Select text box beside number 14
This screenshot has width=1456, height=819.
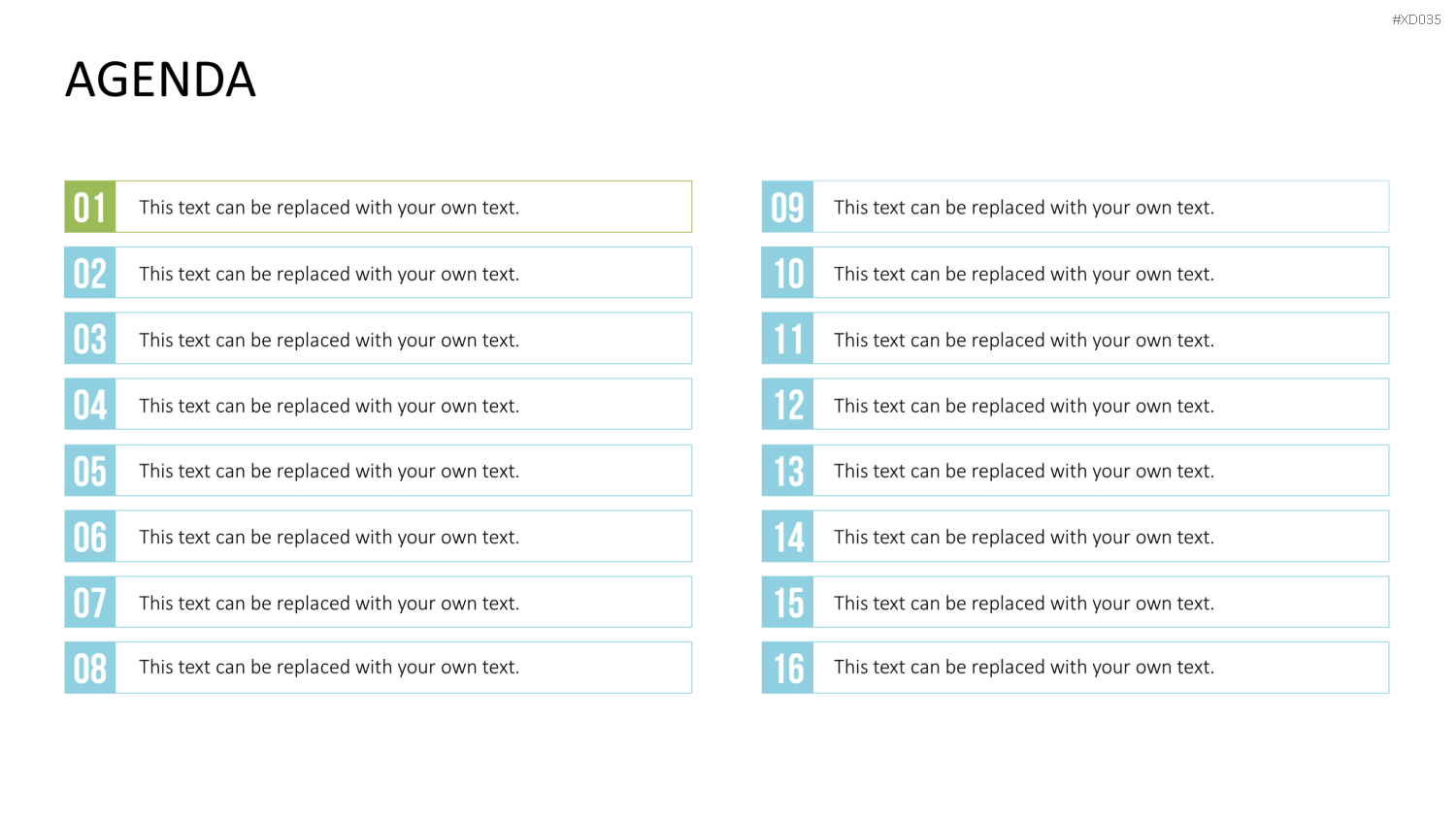pyautogui.click(x=1101, y=537)
